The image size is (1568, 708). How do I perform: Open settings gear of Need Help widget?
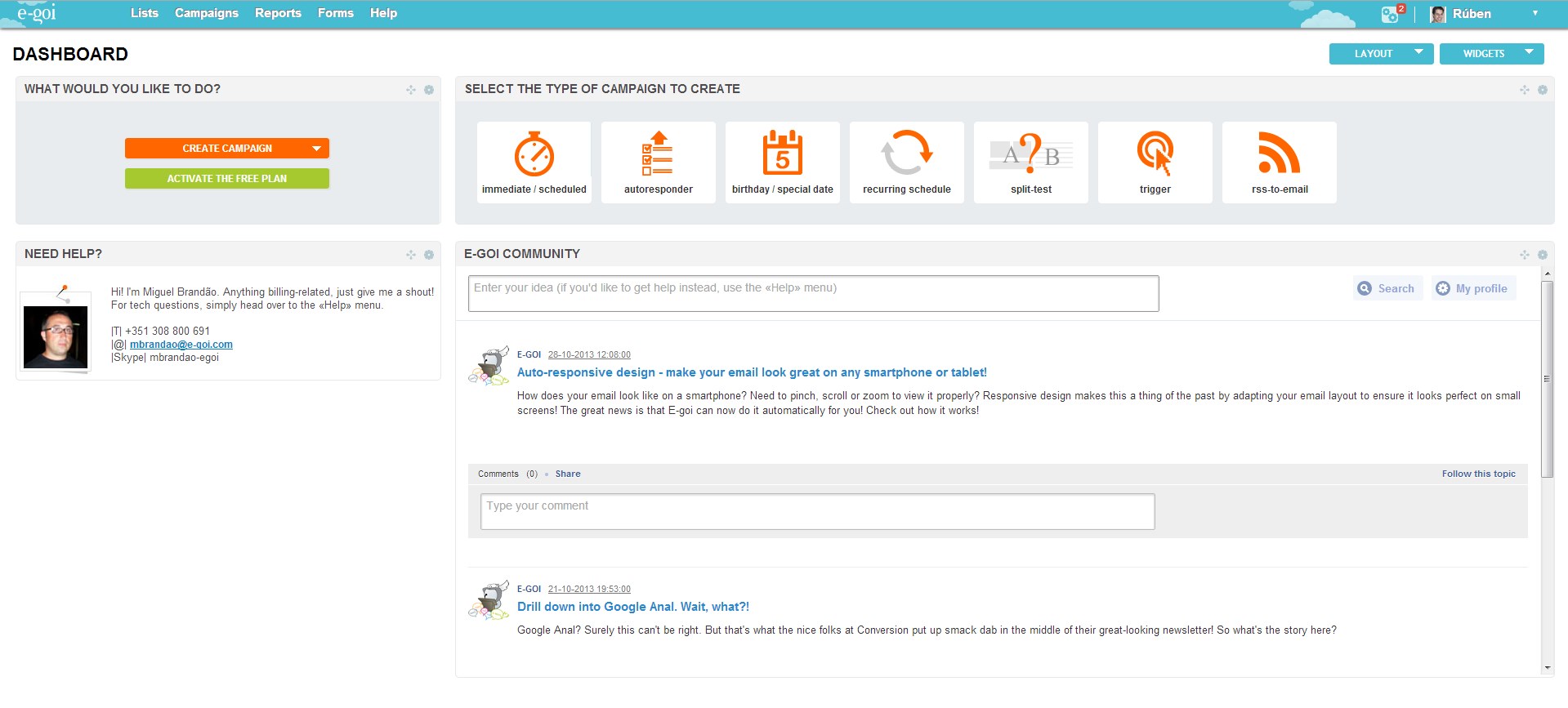(429, 255)
